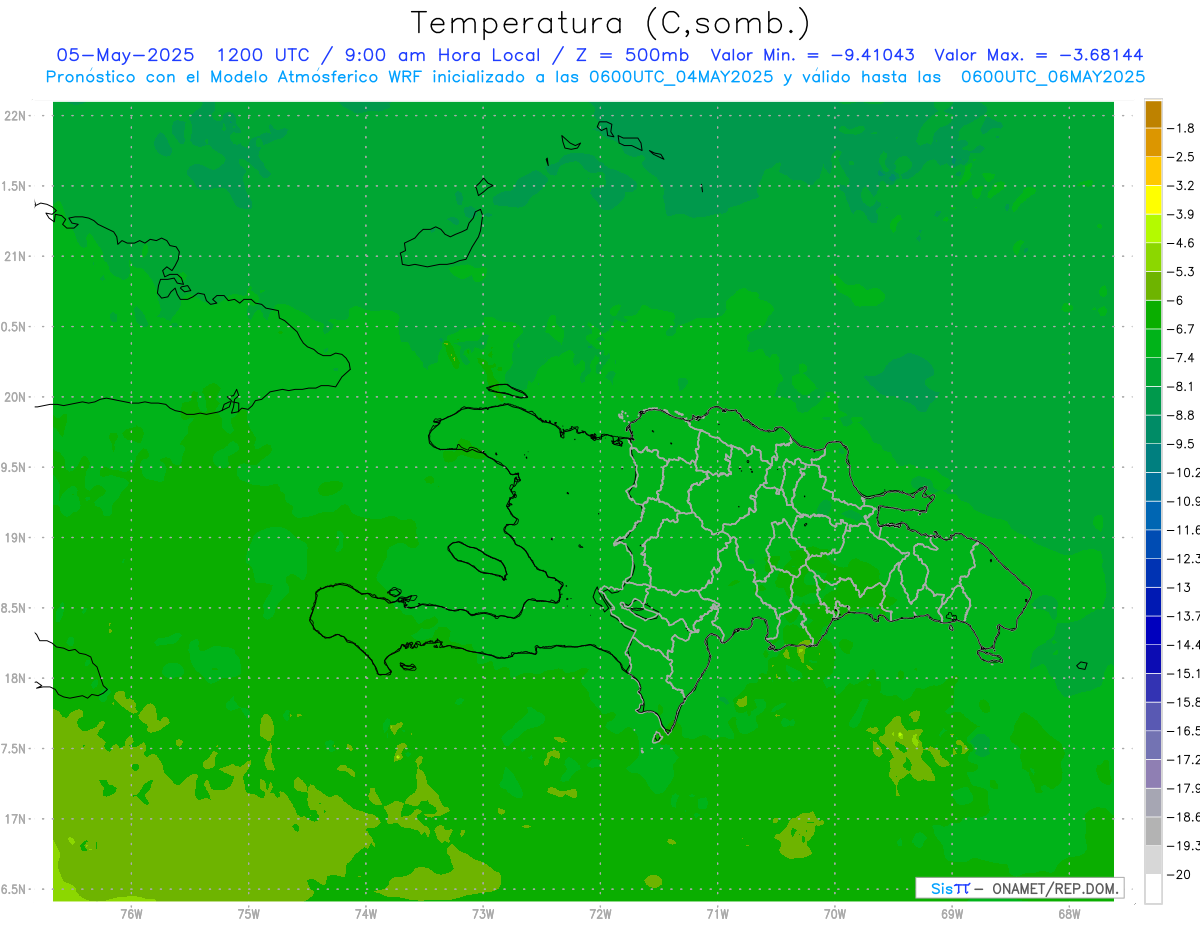Pick the lime swatch between -3.9 and -4.6
This screenshot has width=1200, height=927.
coord(1153,229)
